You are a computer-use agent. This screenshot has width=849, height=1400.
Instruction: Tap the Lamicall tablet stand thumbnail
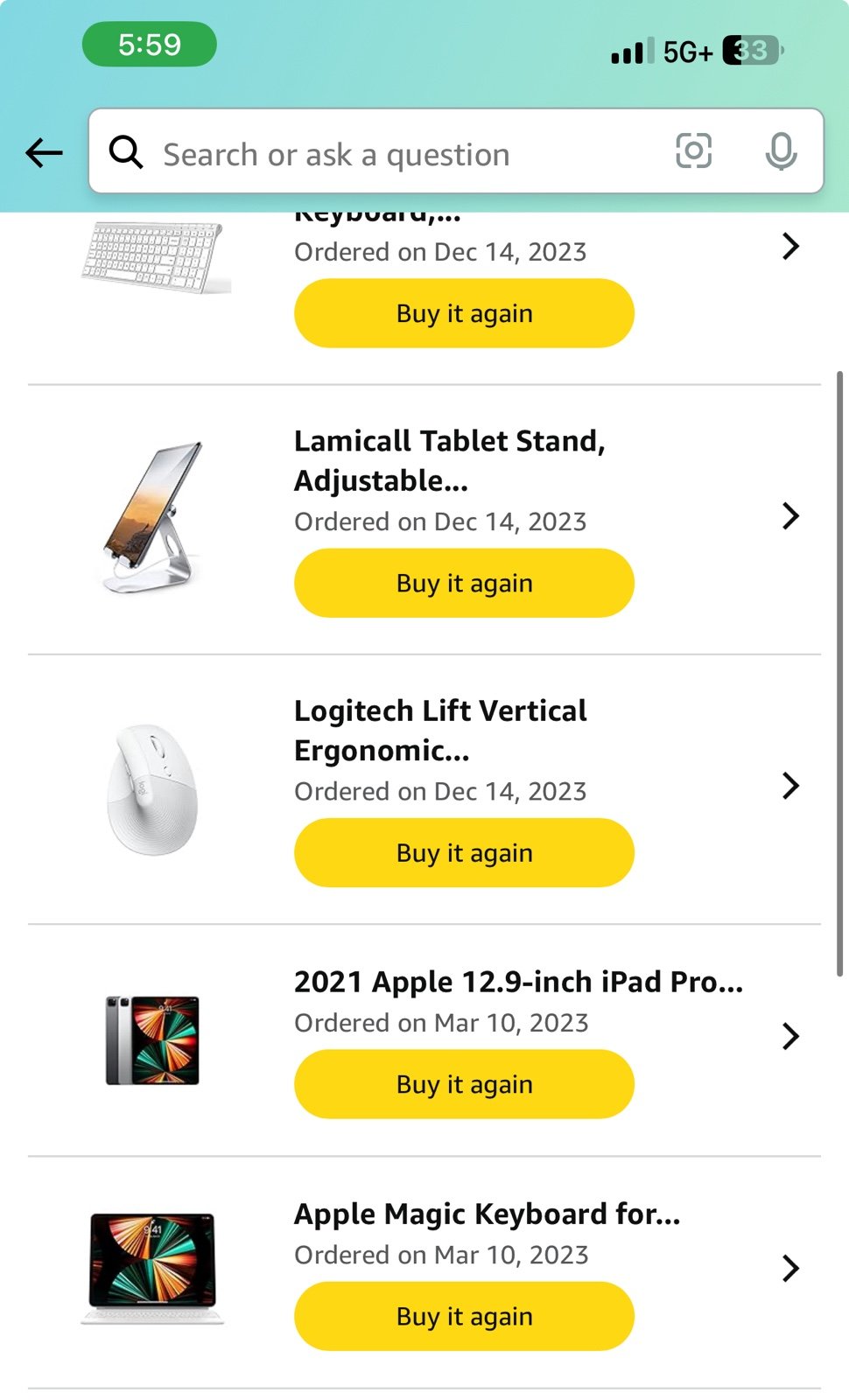point(153,517)
